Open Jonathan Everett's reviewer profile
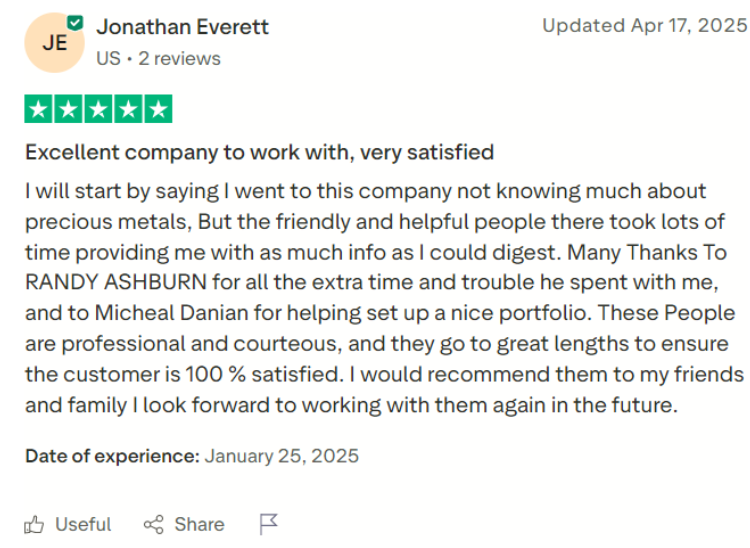The width and height of the screenshot is (750, 548). (x=182, y=27)
